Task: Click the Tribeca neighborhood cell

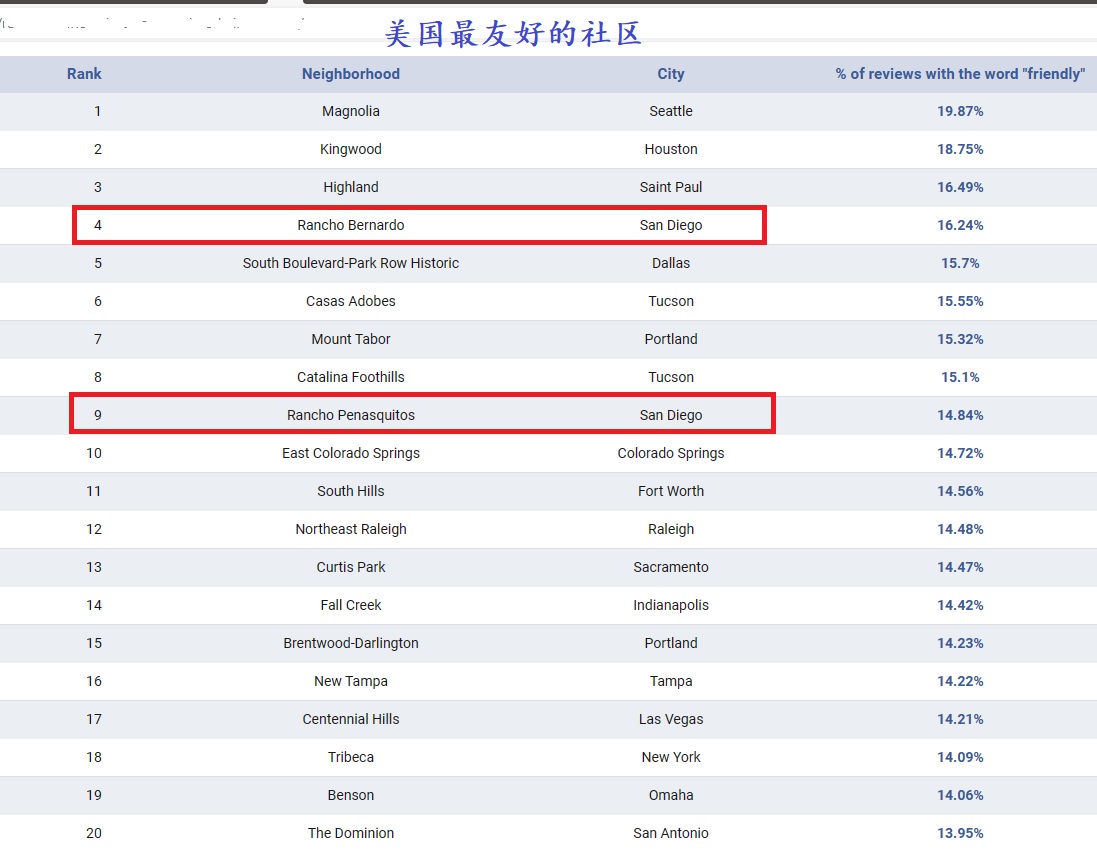Action: coord(350,757)
